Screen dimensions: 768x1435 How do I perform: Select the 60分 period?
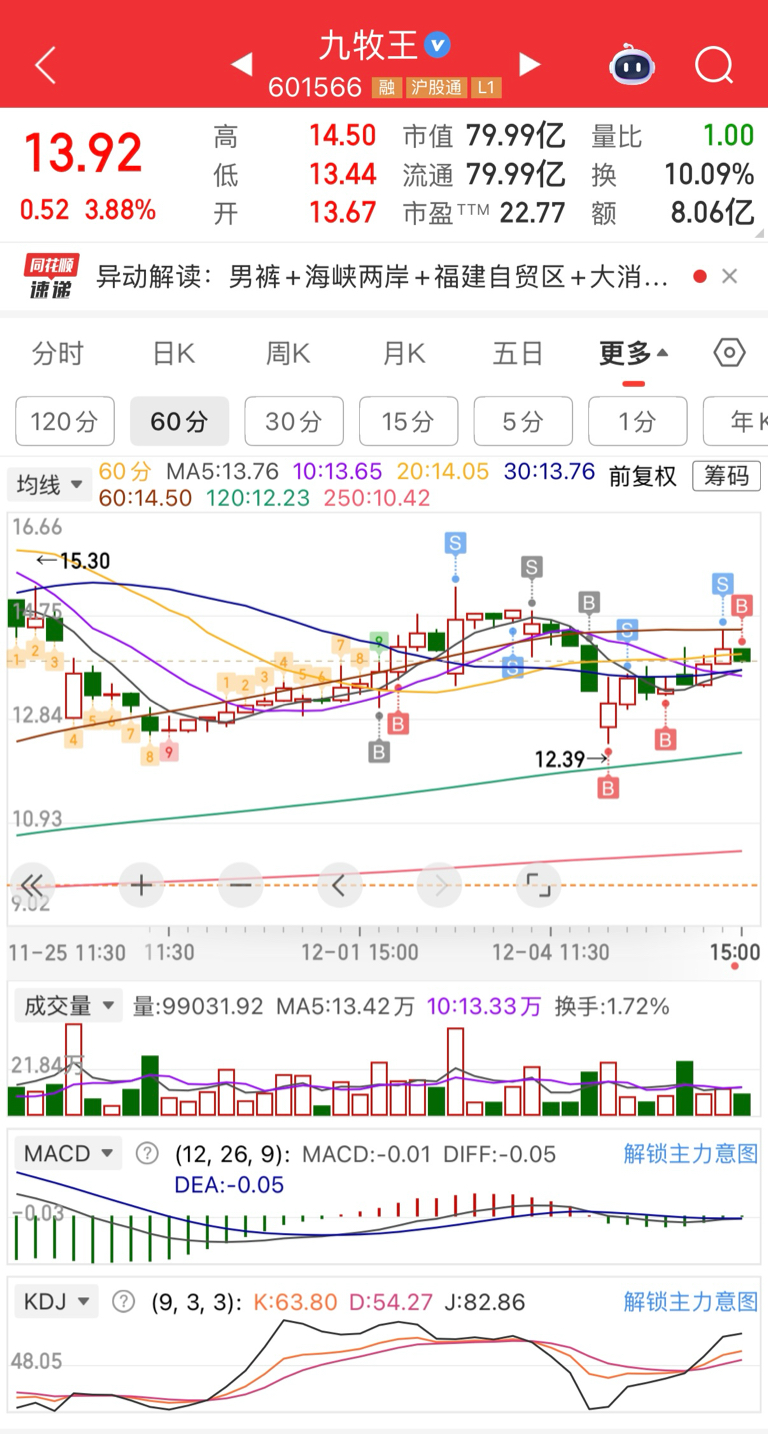click(x=179, y=421)
